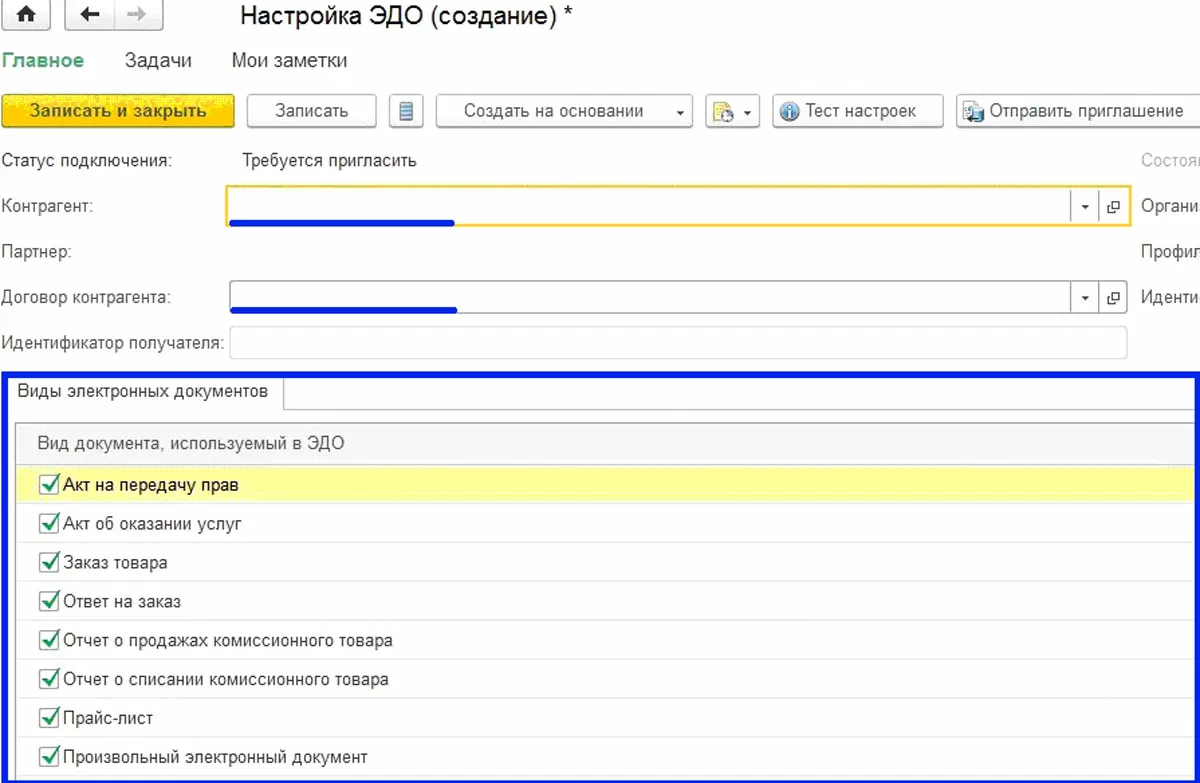
Task: Open the Задачи section
Action: [158, 61]
